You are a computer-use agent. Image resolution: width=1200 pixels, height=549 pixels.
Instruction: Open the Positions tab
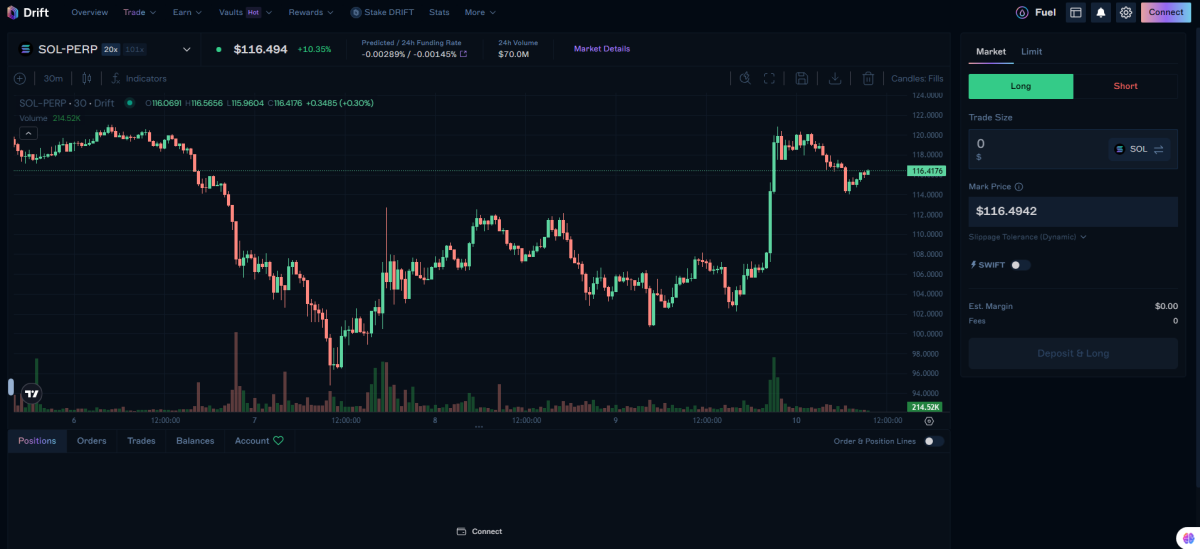tap(37, 441)
